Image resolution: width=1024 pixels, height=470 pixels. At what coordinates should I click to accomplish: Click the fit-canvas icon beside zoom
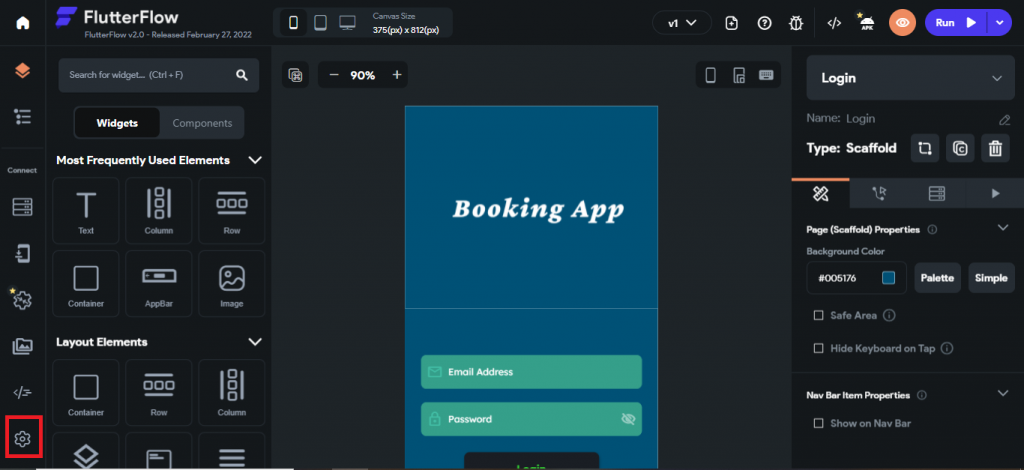[295, 75]
